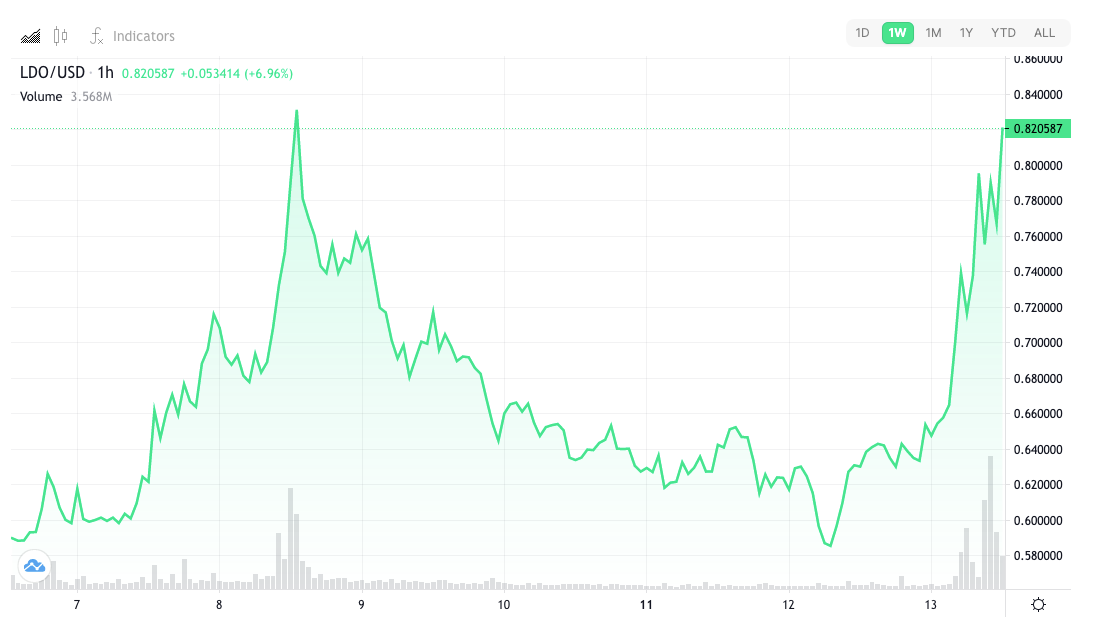Viewport: 1095px width, 638px height.
Task: Select the YTD time range
Action: point(1004,33)
